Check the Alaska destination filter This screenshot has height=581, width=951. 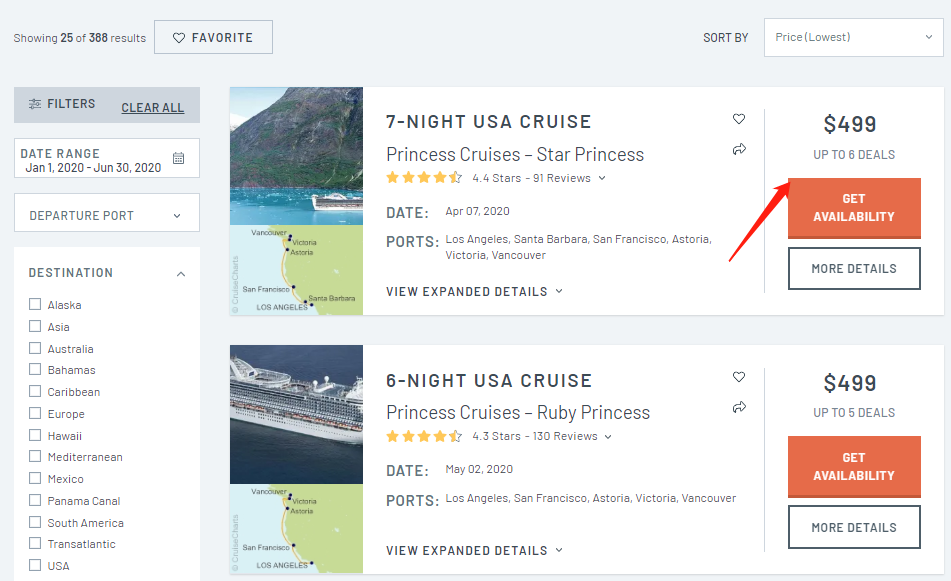coord(35,305)
